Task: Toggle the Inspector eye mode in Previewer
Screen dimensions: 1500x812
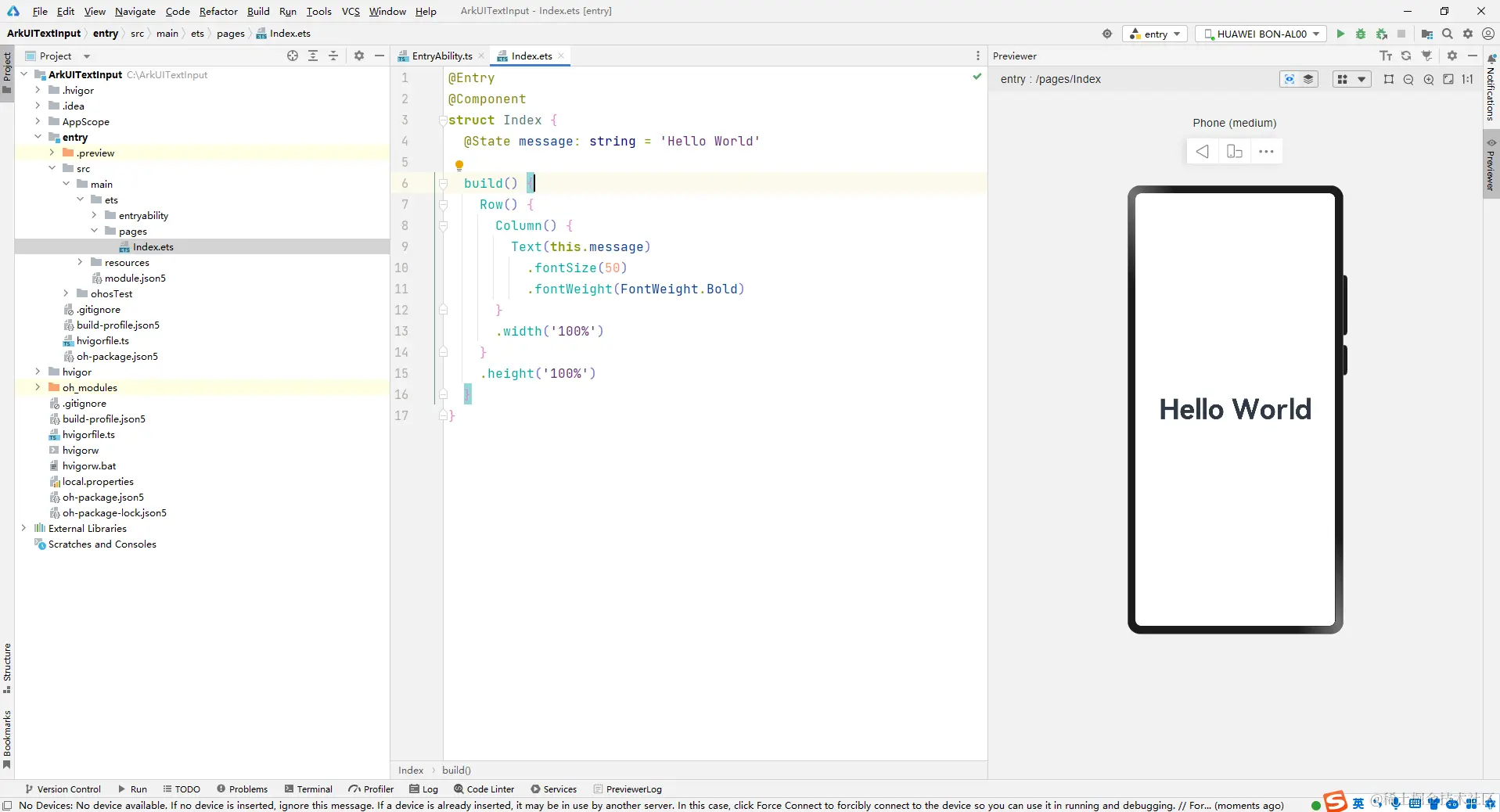Action: coord(1289,79)
